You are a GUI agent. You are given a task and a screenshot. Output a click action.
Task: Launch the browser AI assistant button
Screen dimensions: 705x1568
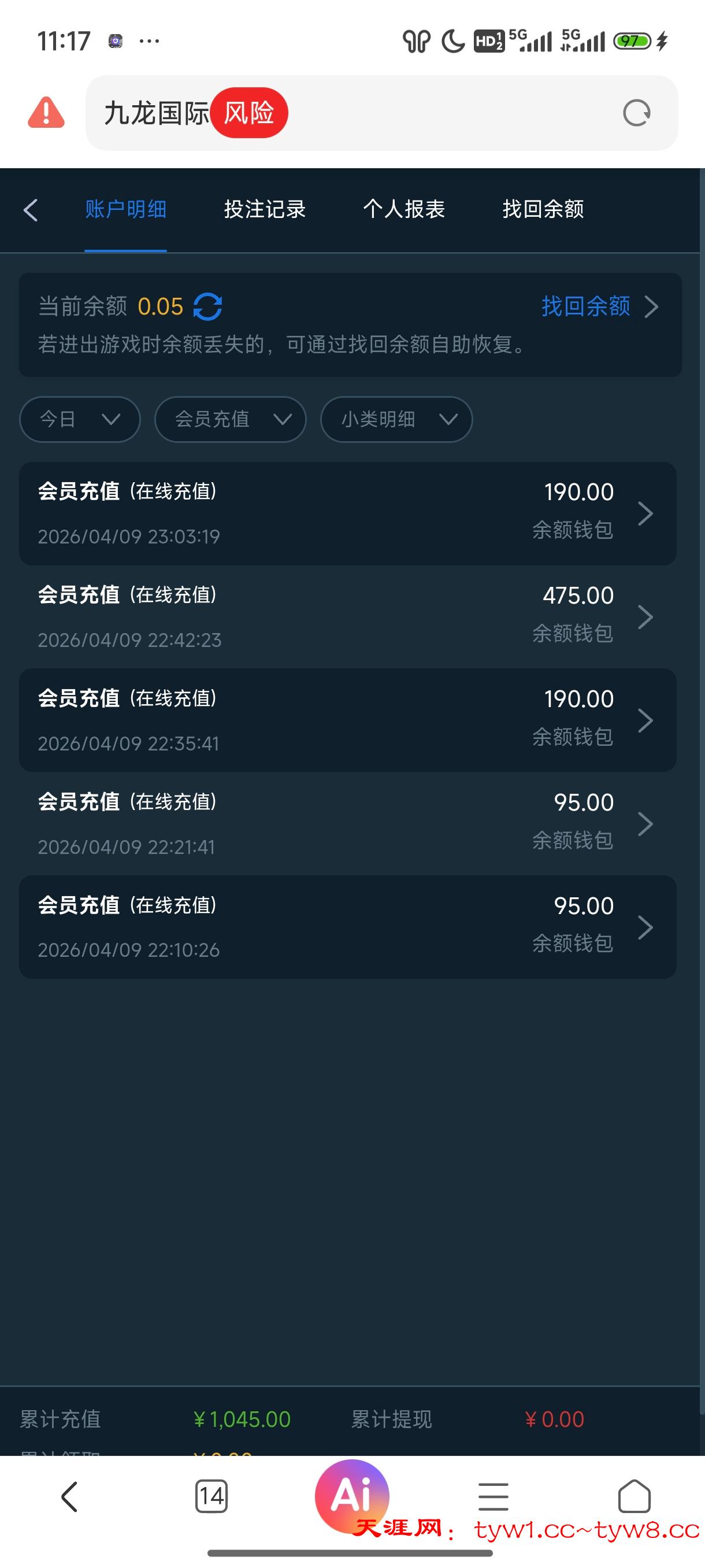tap(351, 1495)
